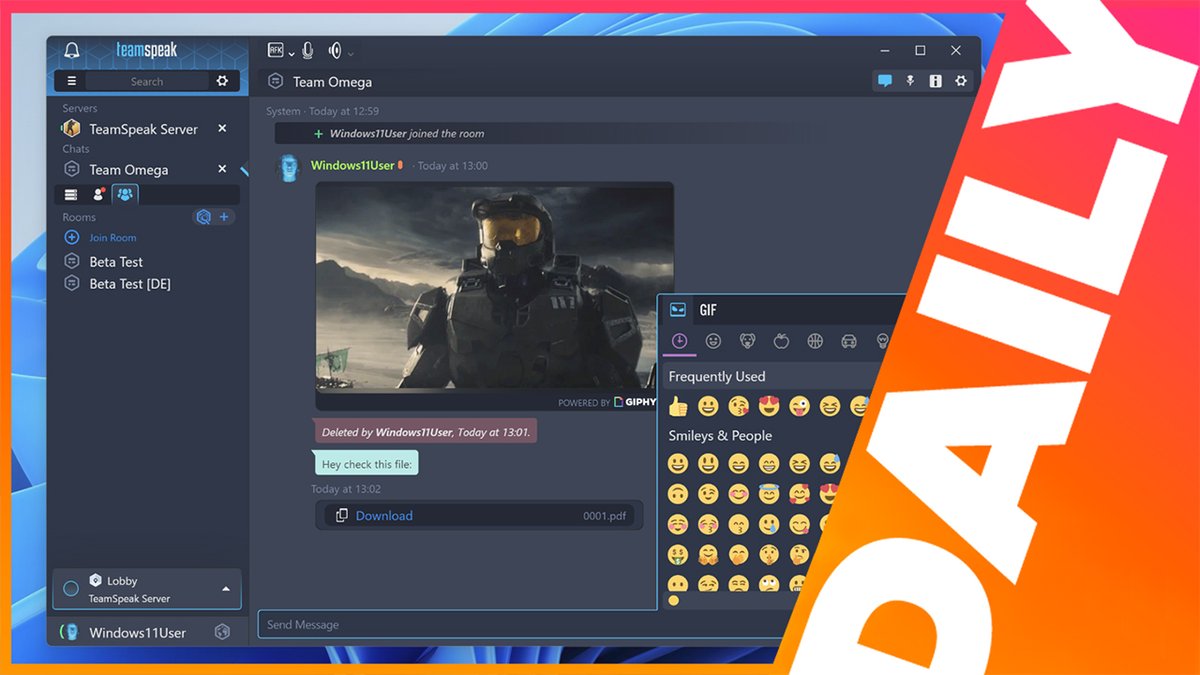
Task: Expand the Lobby connection panel arrow
Action: pos(226,589)
